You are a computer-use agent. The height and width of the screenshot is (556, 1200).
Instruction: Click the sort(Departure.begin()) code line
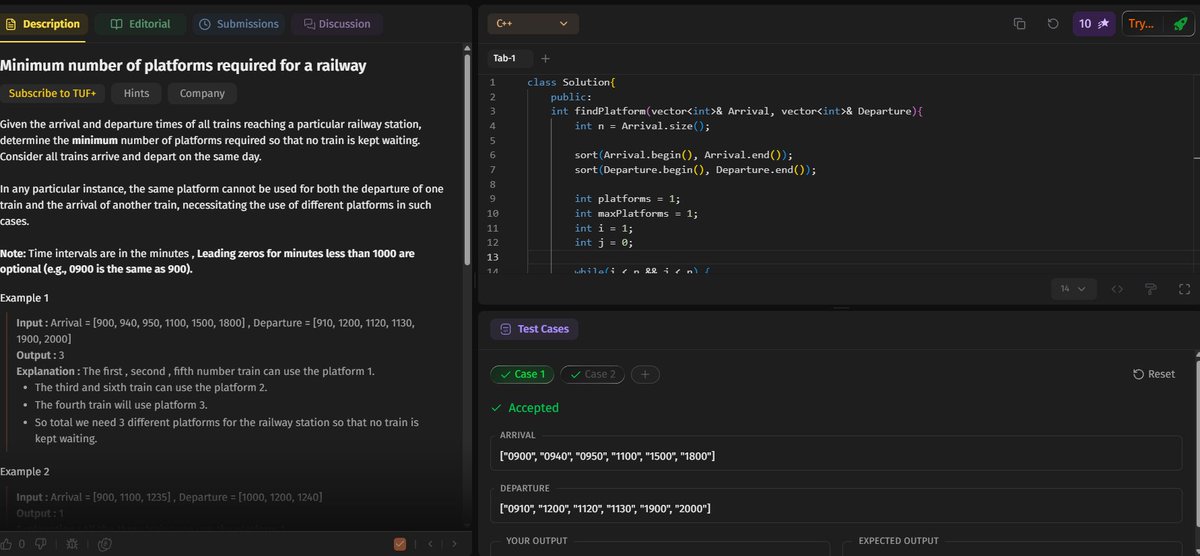pos(695,170)
